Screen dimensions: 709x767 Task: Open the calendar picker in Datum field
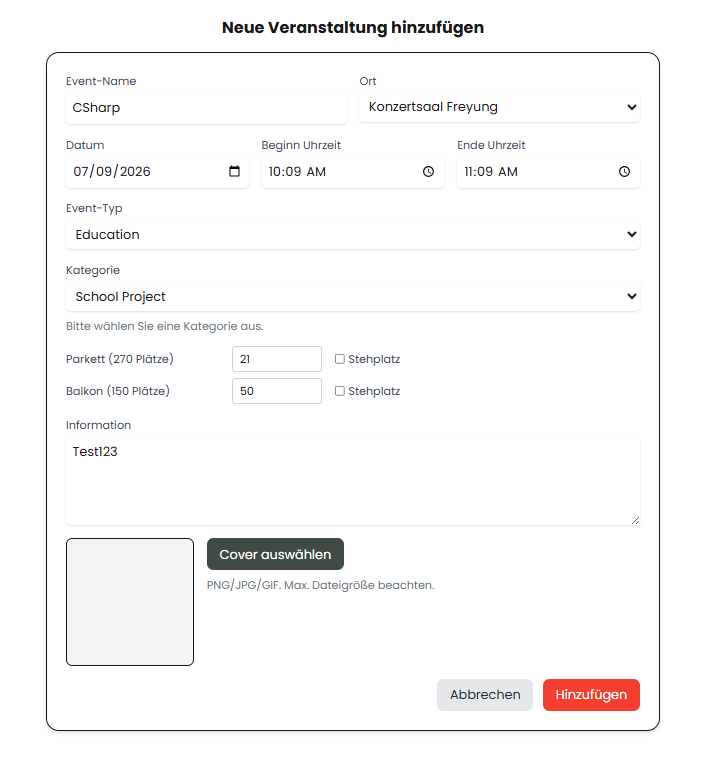[234, 171]
